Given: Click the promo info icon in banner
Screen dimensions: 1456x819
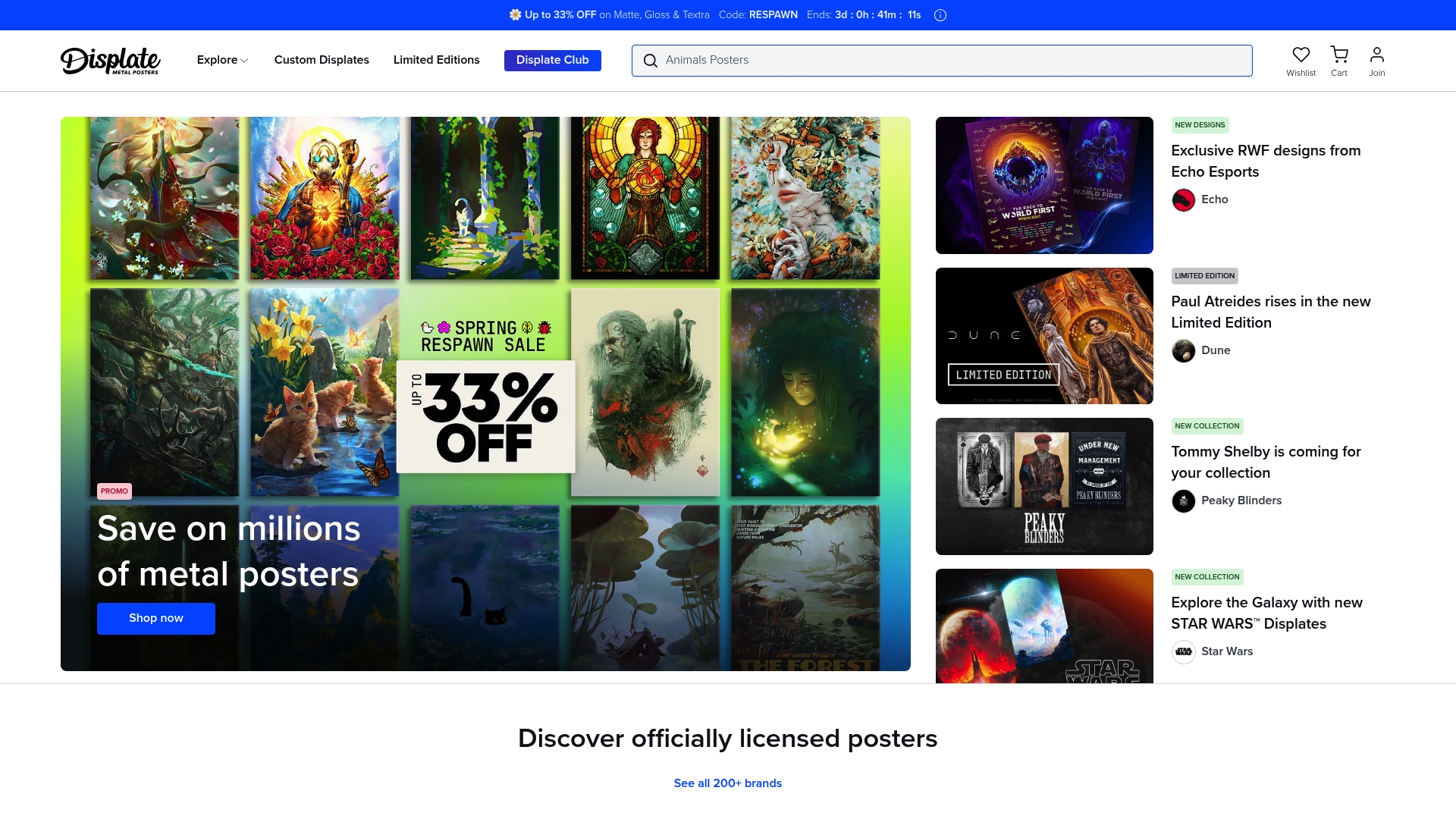Looking at the screenshot, I should (940, 15).
